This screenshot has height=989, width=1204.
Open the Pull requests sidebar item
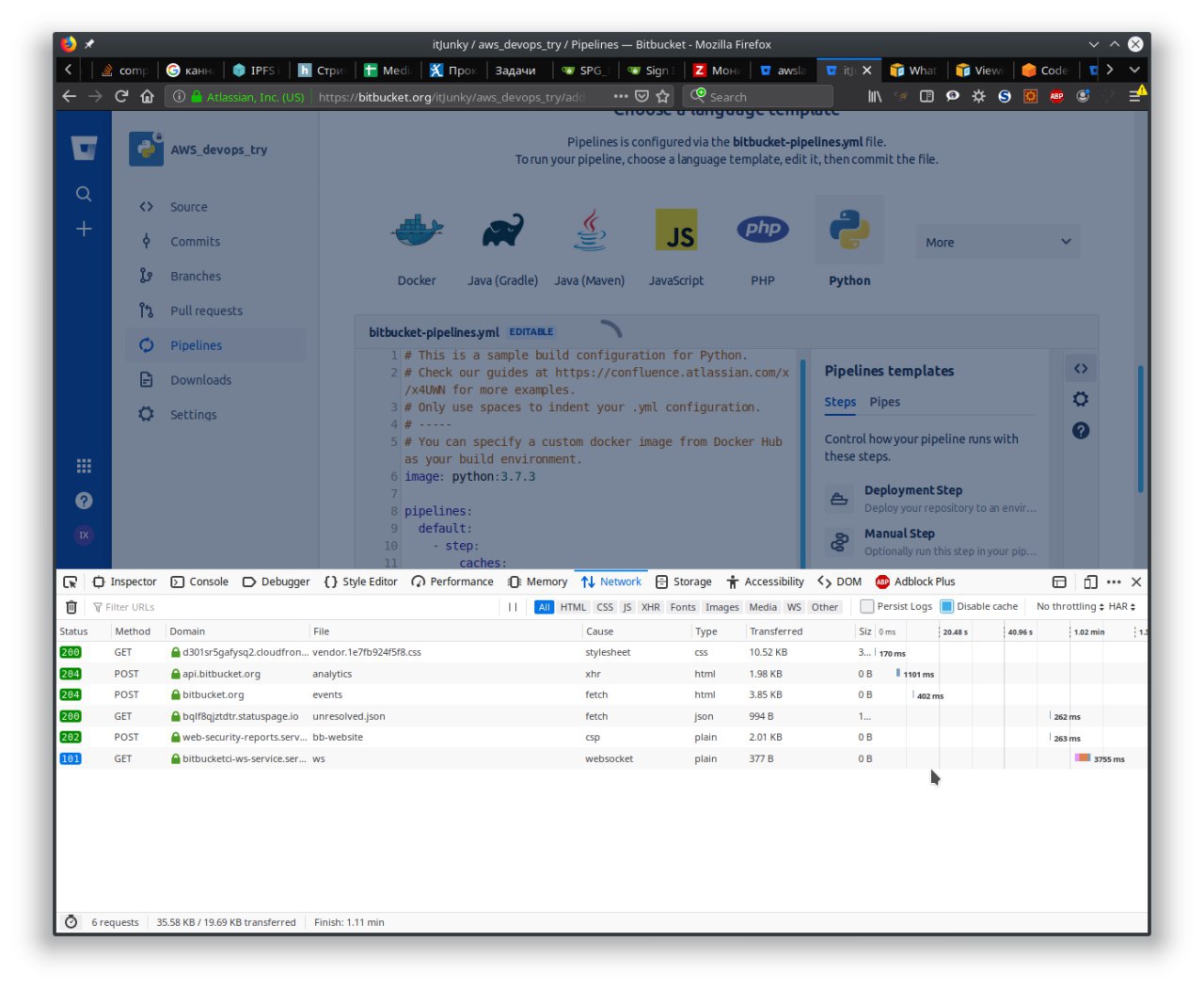pyautogui.click(x=206, y=311)
